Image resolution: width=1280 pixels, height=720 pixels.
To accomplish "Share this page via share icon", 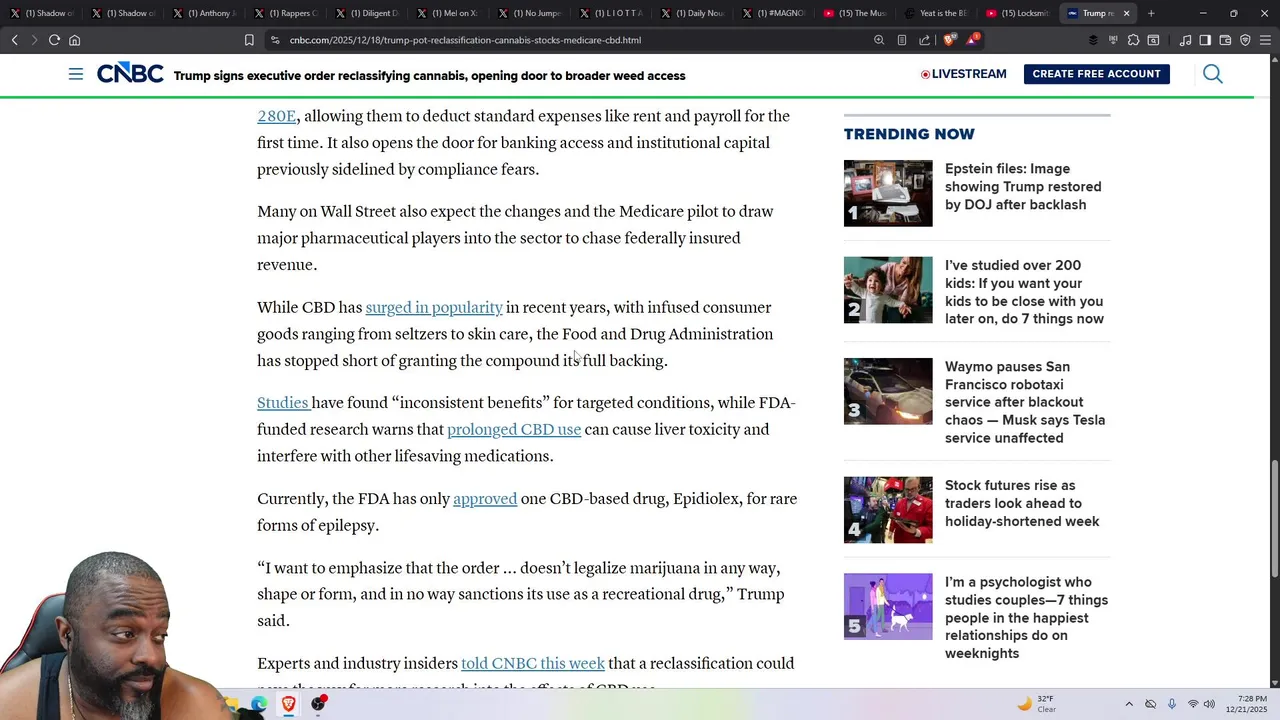I will point(924,40).
